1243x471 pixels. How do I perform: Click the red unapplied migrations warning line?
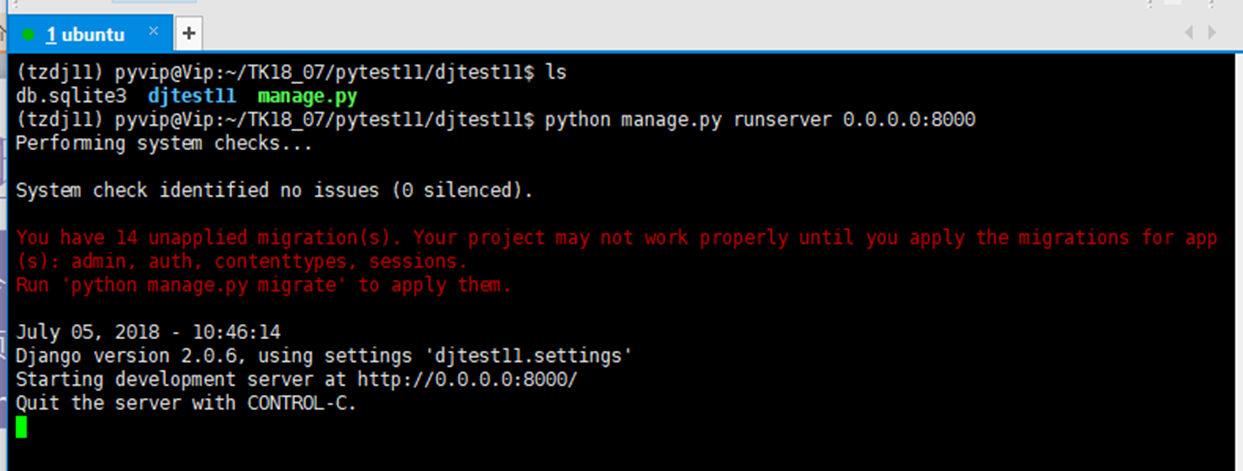tap(616, 238)
